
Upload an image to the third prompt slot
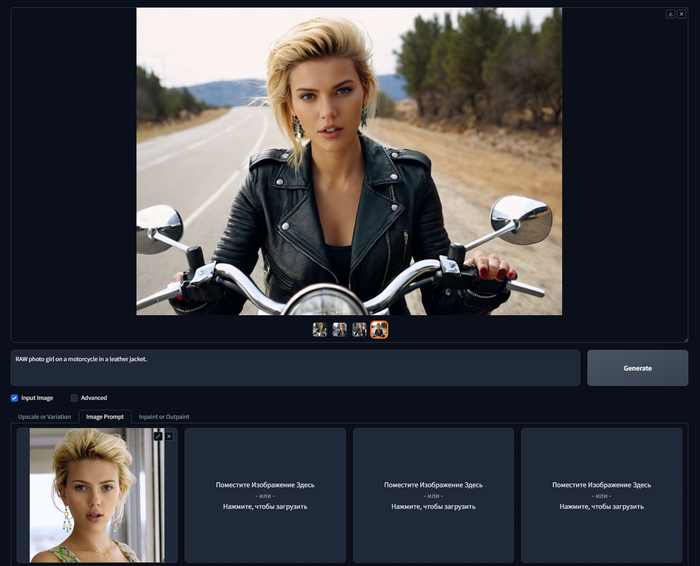click(433, 495)
